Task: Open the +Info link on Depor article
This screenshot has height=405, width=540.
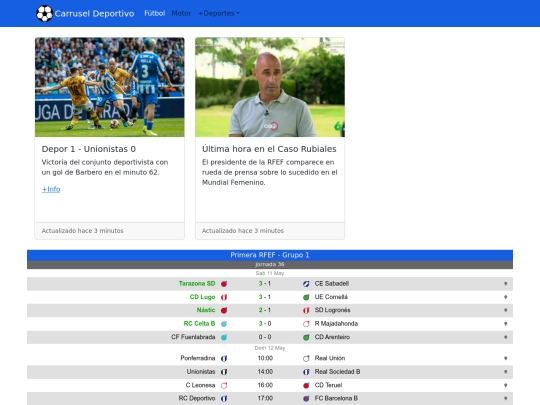Action: point(51,189)
